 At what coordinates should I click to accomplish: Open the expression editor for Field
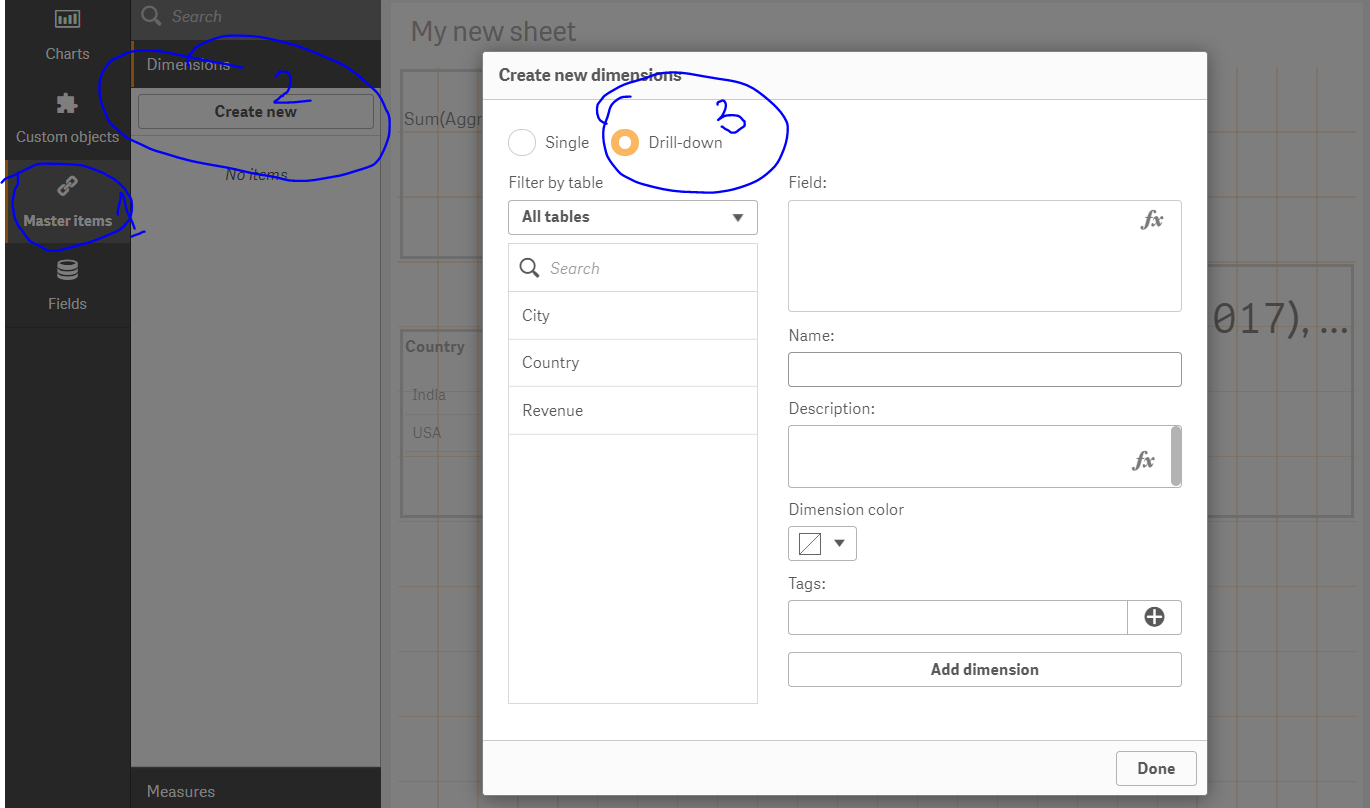[1154, 220]
